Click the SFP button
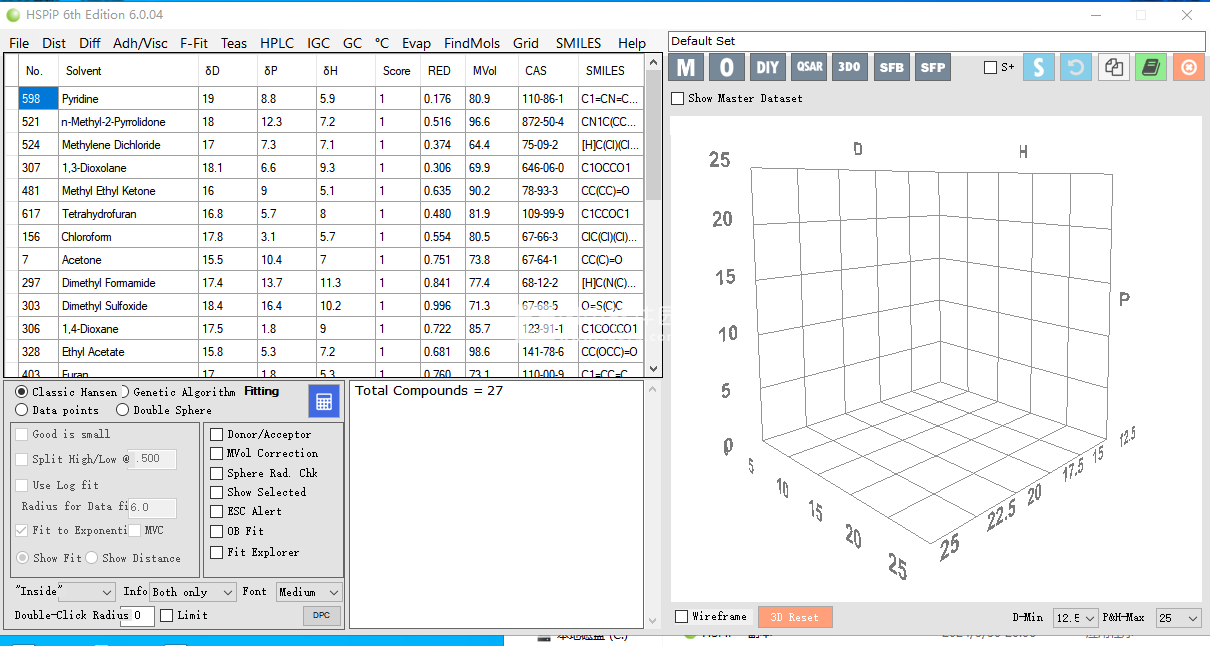The image size is (1210, 646). tap(932, 67)
